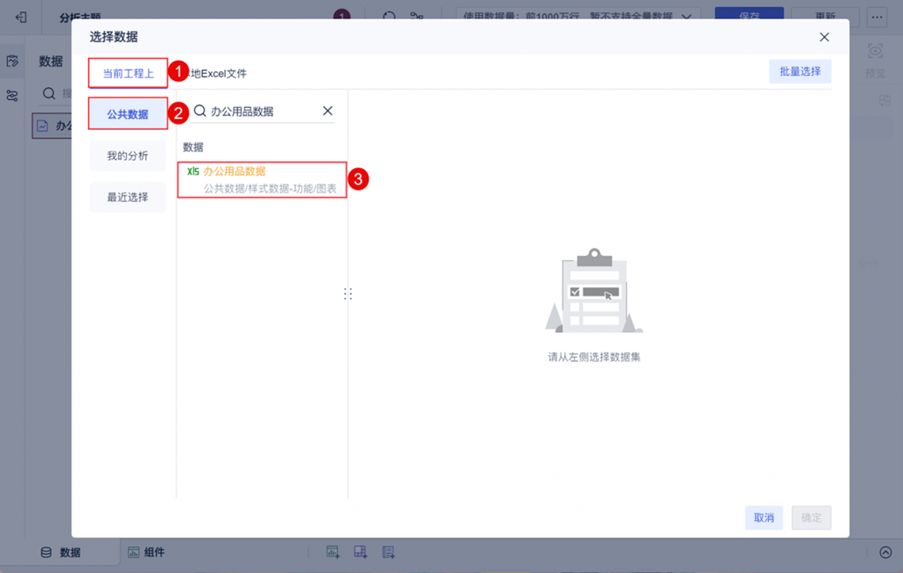This screenshot has height=573, width=903.
Task: Expand the 使用数据量 dropdown
Action: 578,16
